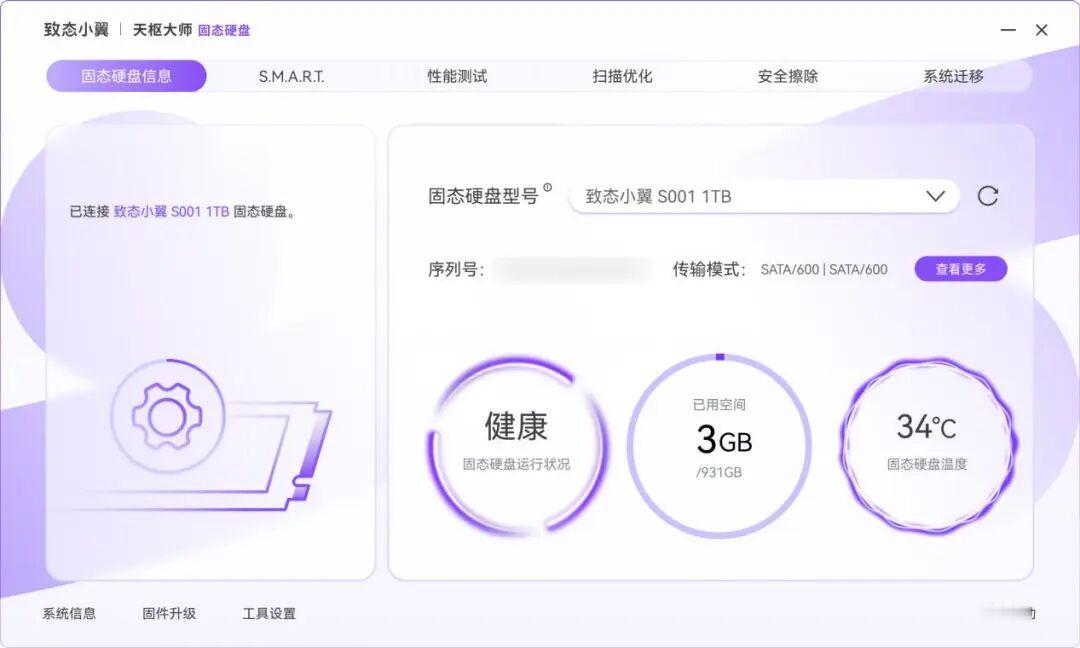Click the gear SSD illustration icon

pos(167,417)
